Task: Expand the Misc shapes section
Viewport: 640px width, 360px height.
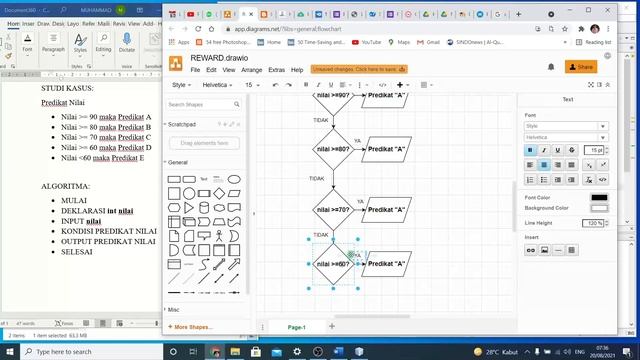Action: click(172, 310)
